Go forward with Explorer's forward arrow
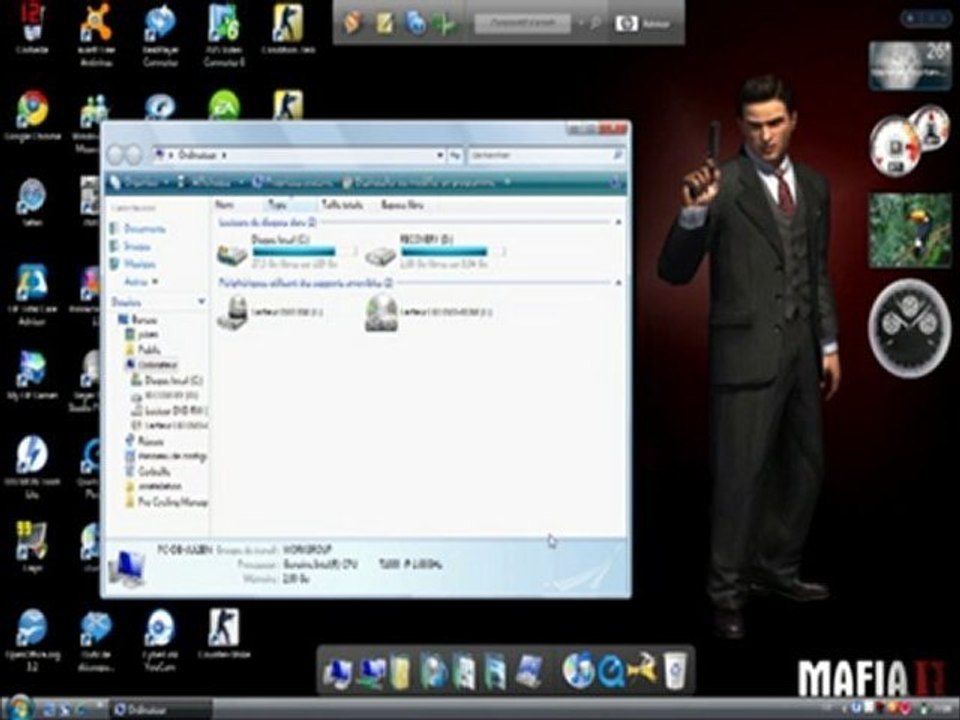 pos(133,155)
